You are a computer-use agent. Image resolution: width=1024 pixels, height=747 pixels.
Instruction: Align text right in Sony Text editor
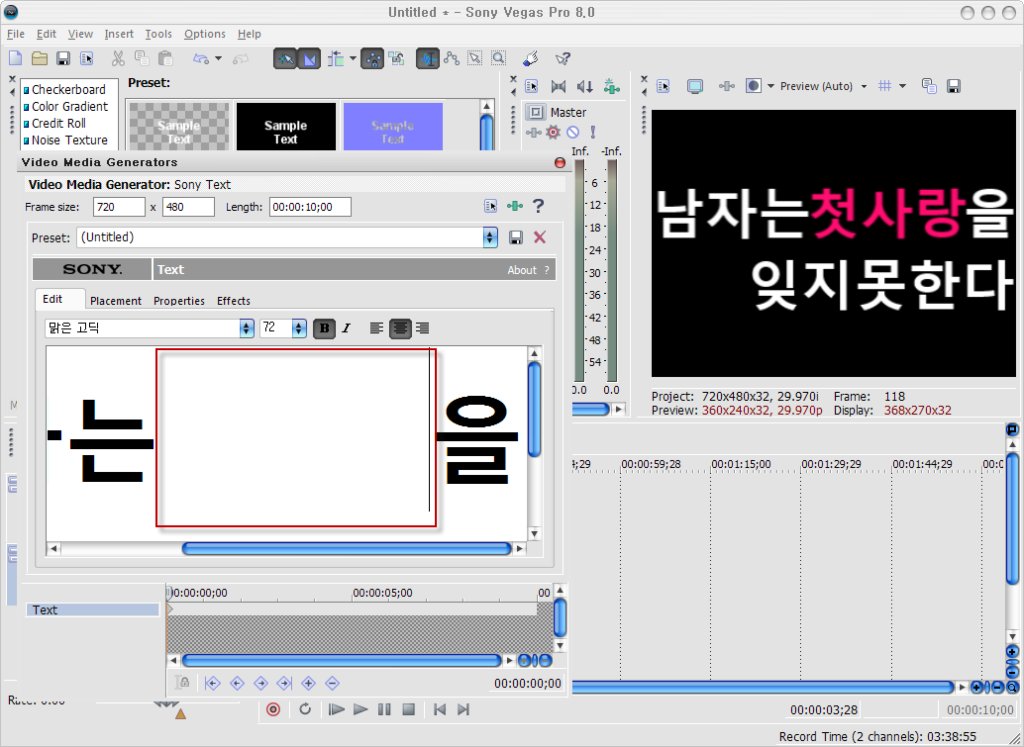click(x=423, y=328)
